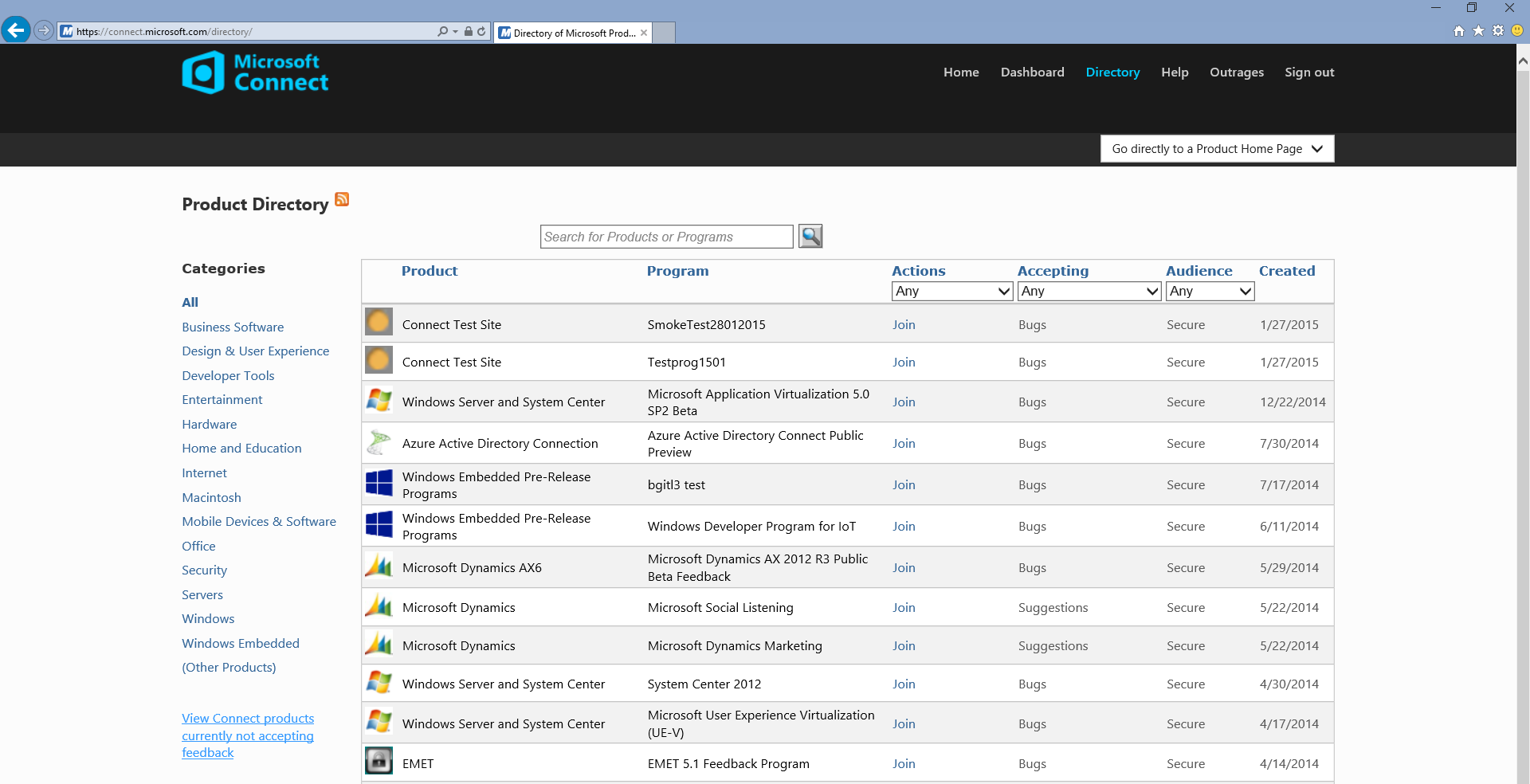Open the Audience filter dropdown

(1210, 292)
